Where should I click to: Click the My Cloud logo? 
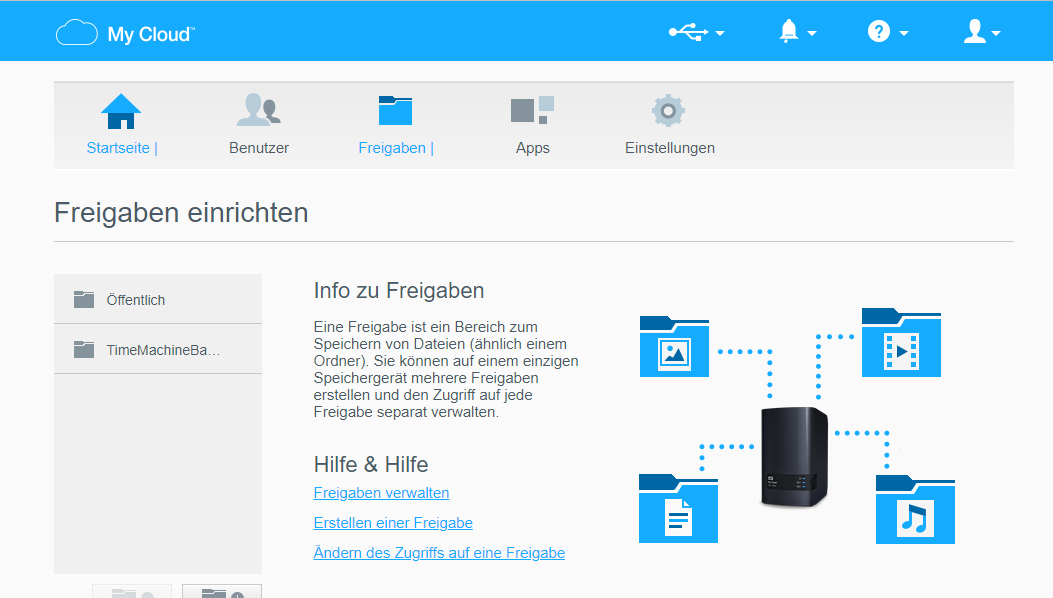tap(125, 33)
